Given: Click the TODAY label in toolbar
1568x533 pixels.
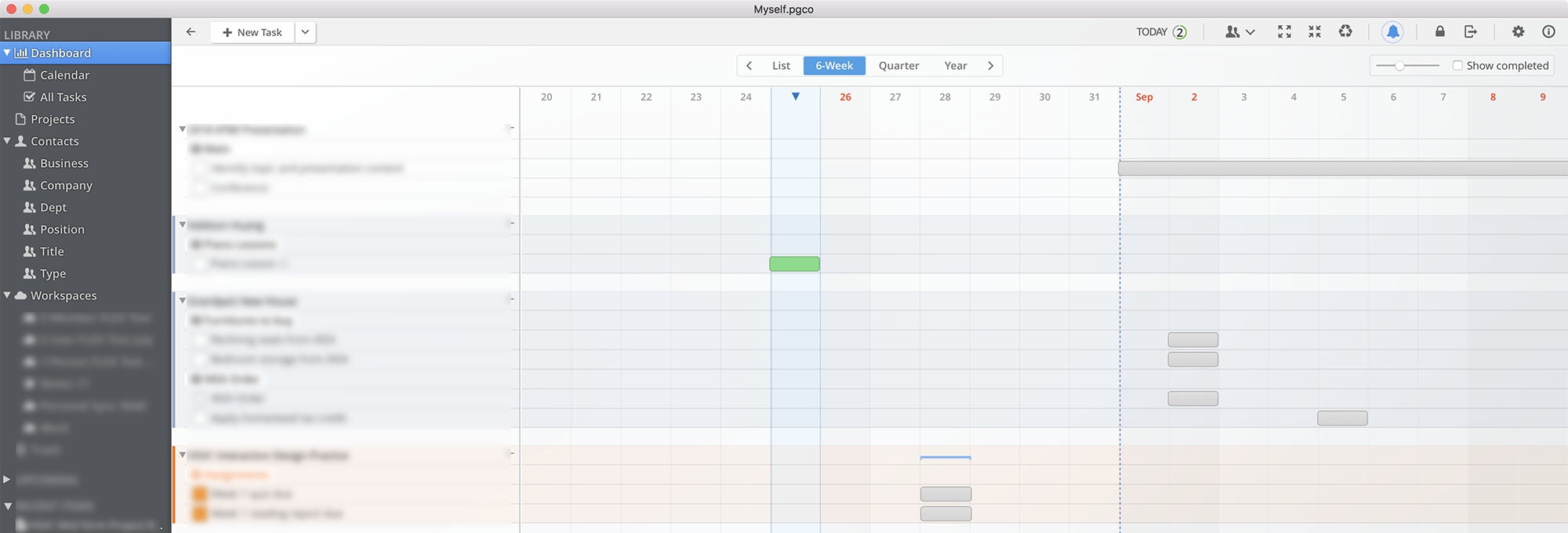Looking at the screenshot, I should click(1152, 32).
